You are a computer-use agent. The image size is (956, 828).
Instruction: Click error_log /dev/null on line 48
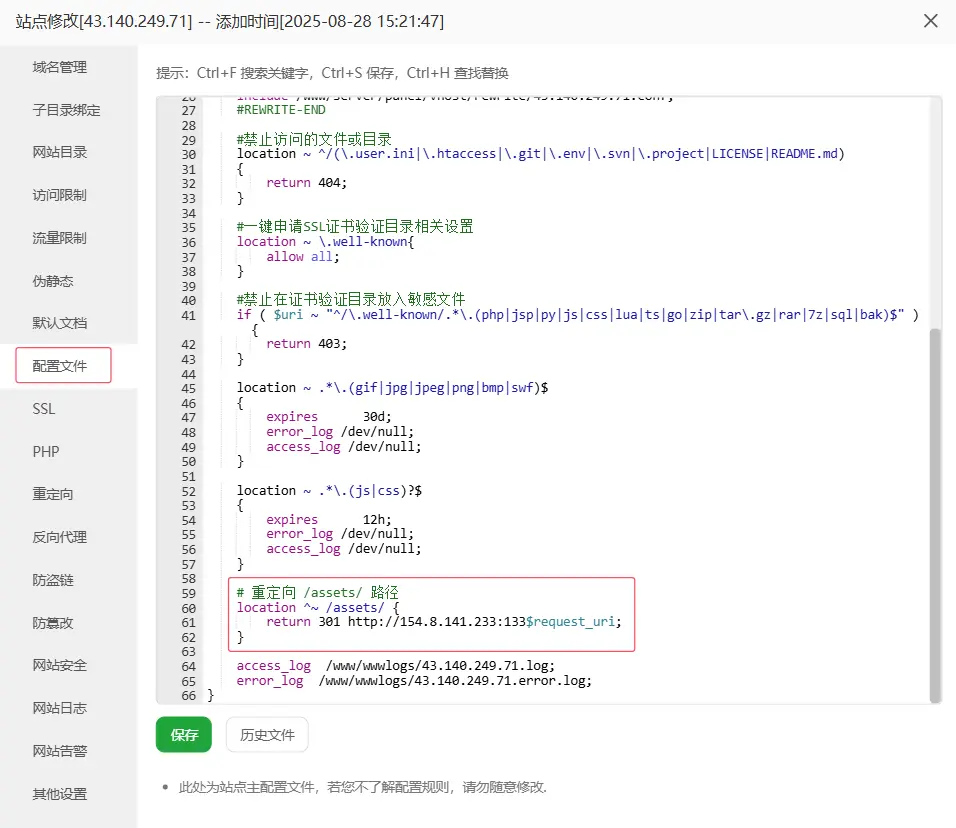pyautogui.click(x=340, y=432)
